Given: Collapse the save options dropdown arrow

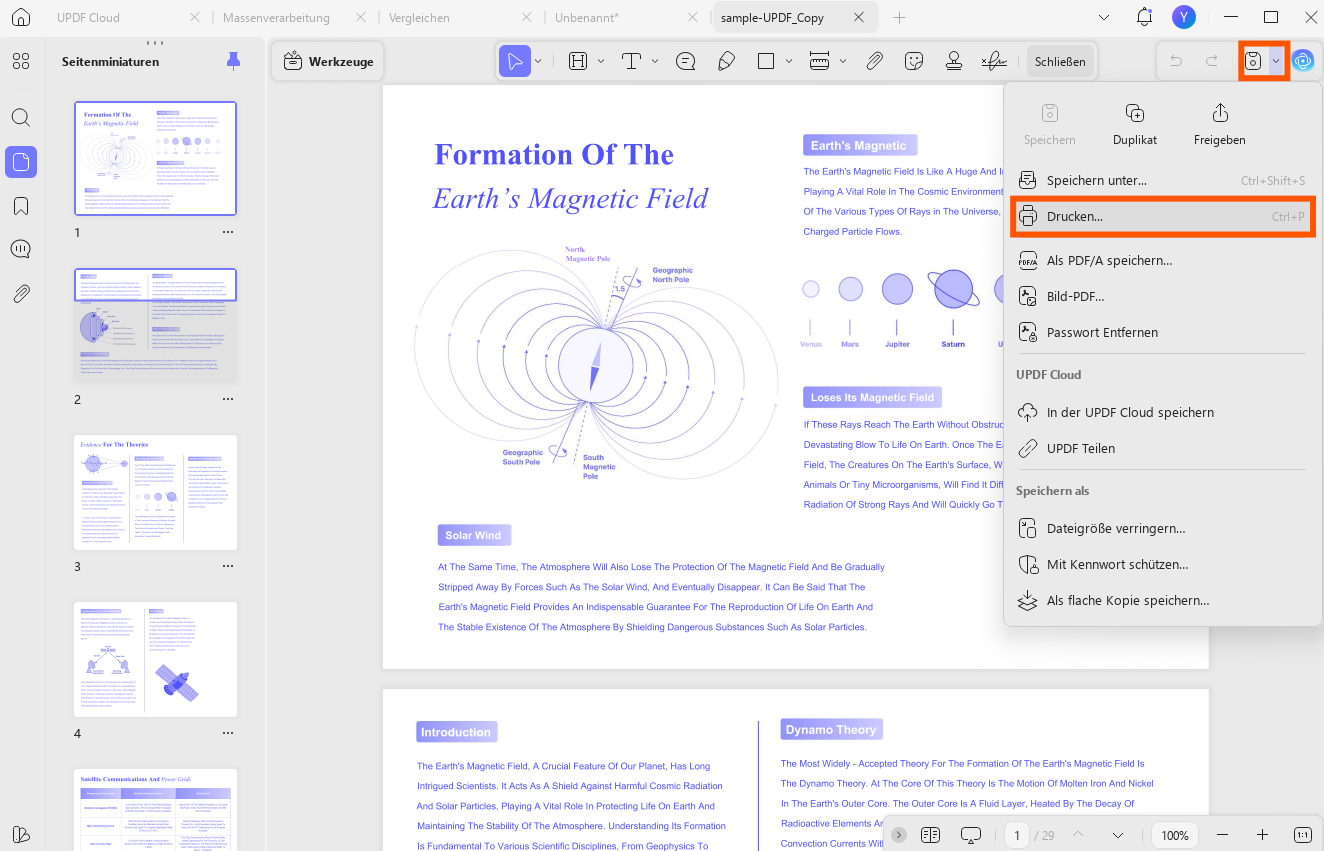Looking at the screenshot, I should 1276,61.
